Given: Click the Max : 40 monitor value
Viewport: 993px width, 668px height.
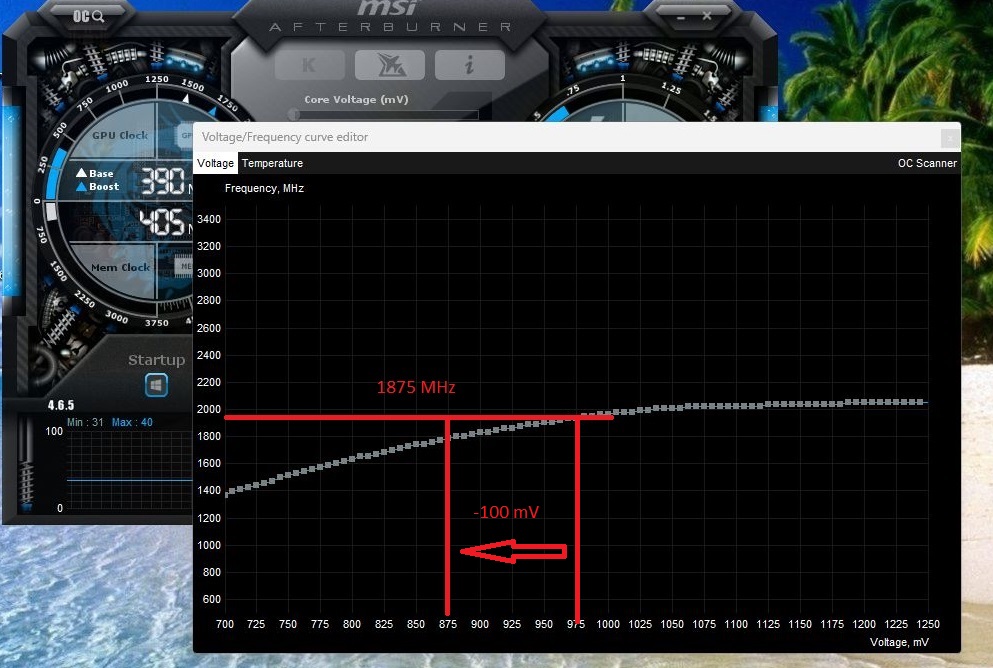Looking at the screenshot, I should pos(132,422).
